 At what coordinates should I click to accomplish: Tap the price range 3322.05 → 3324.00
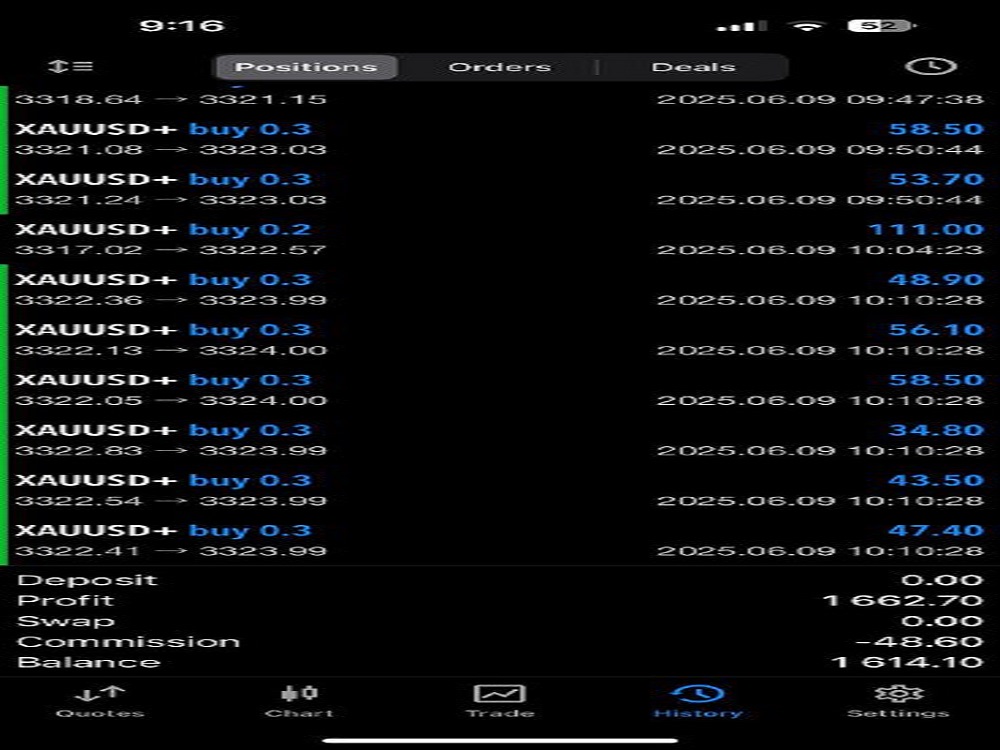[170, 401]
